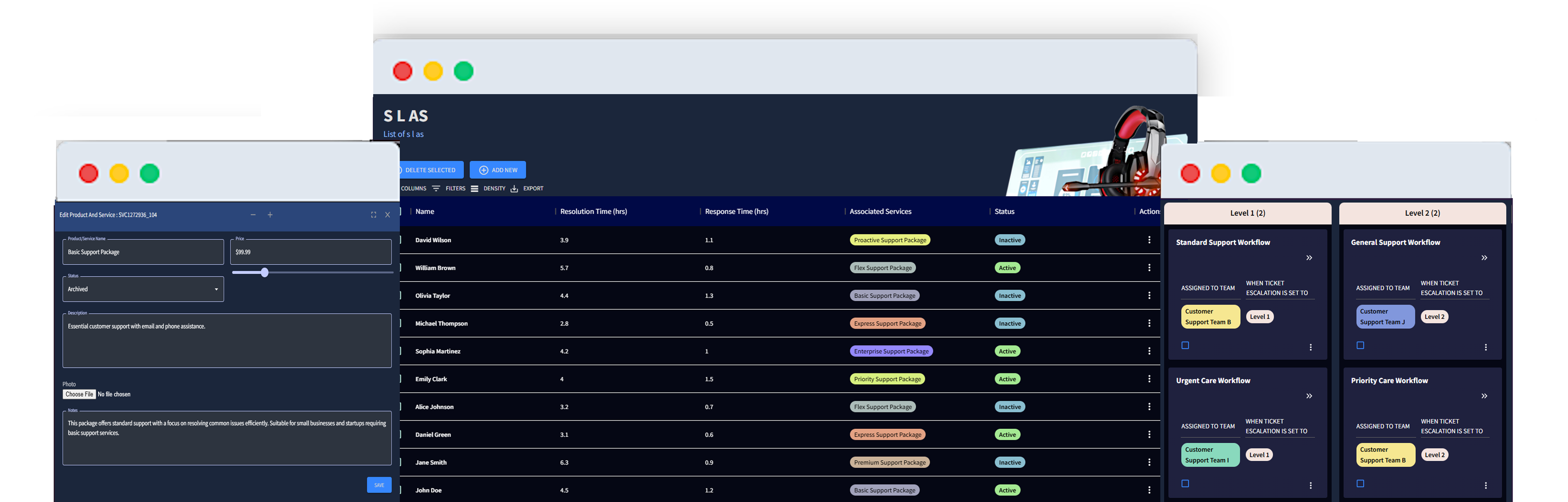Screen dimensions: 1568x502
Task: Click the plus icon in Edit Product dialog header
Action: tap(270, 215)
